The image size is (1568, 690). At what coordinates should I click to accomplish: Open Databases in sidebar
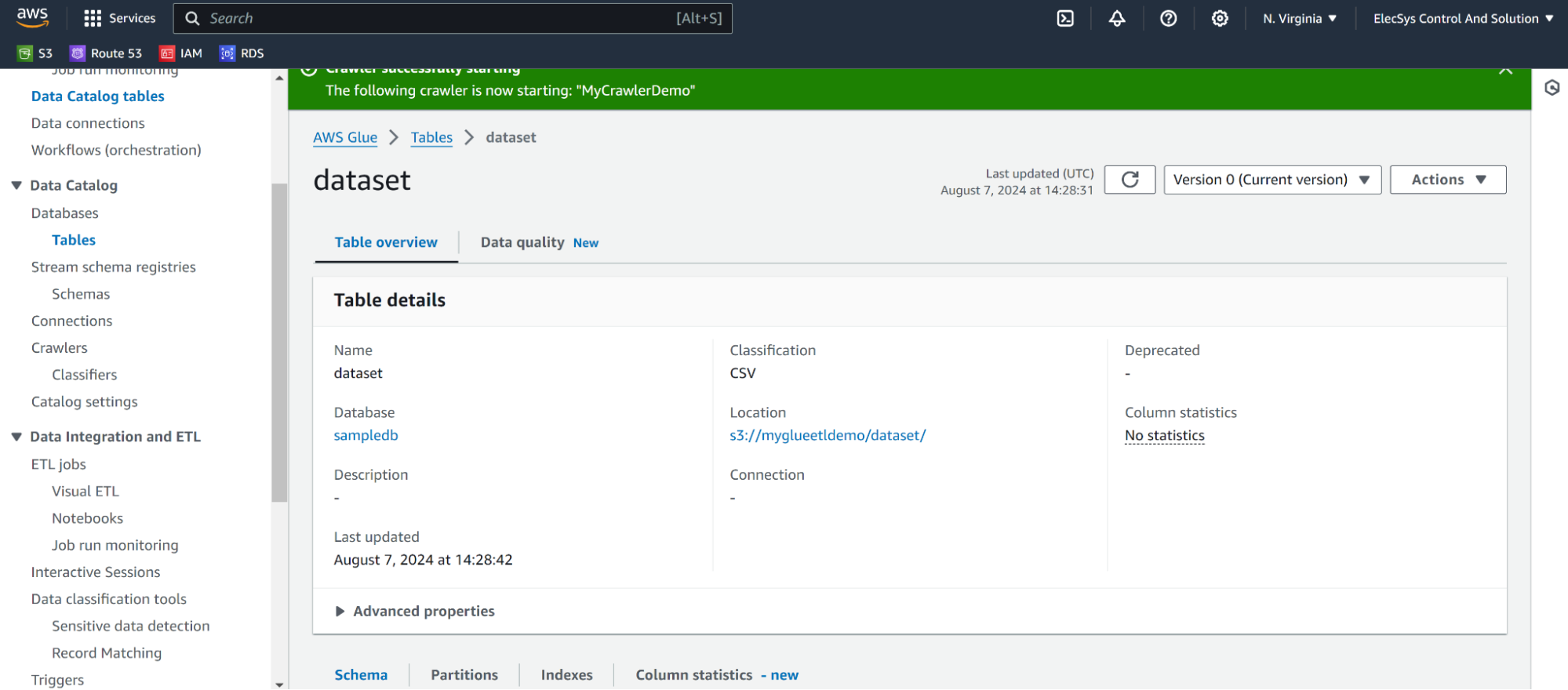click(65, 213)
